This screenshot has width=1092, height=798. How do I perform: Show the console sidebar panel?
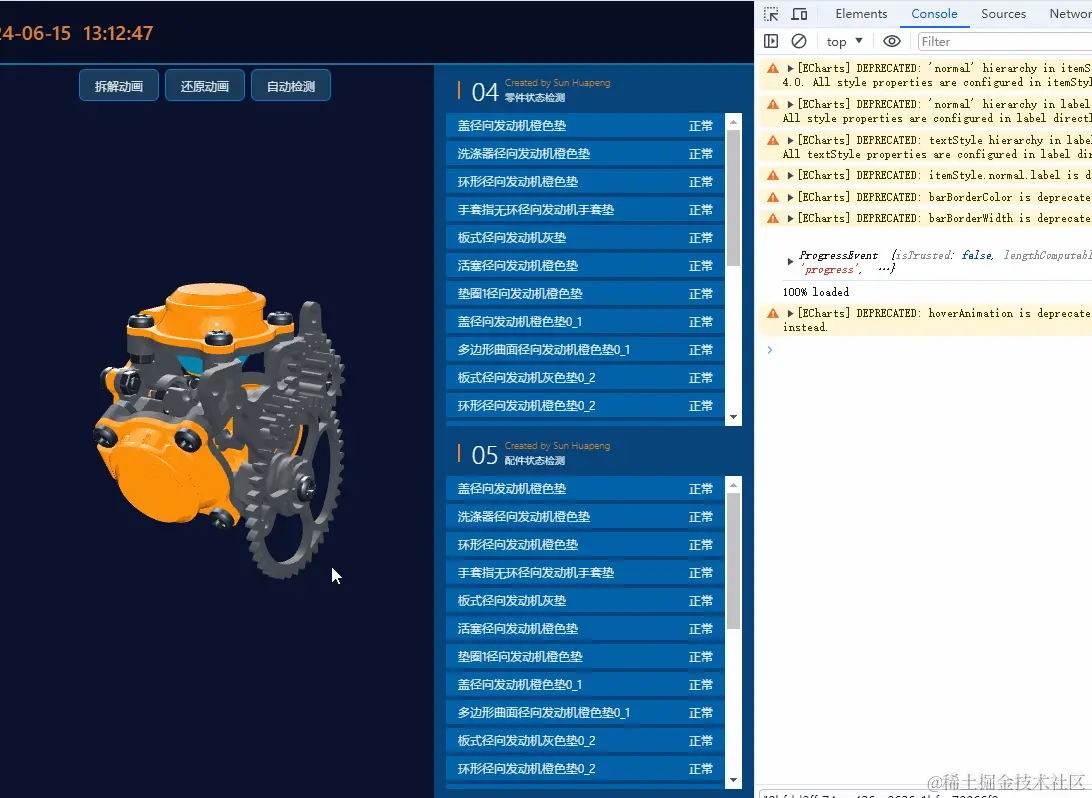(771, 41)
